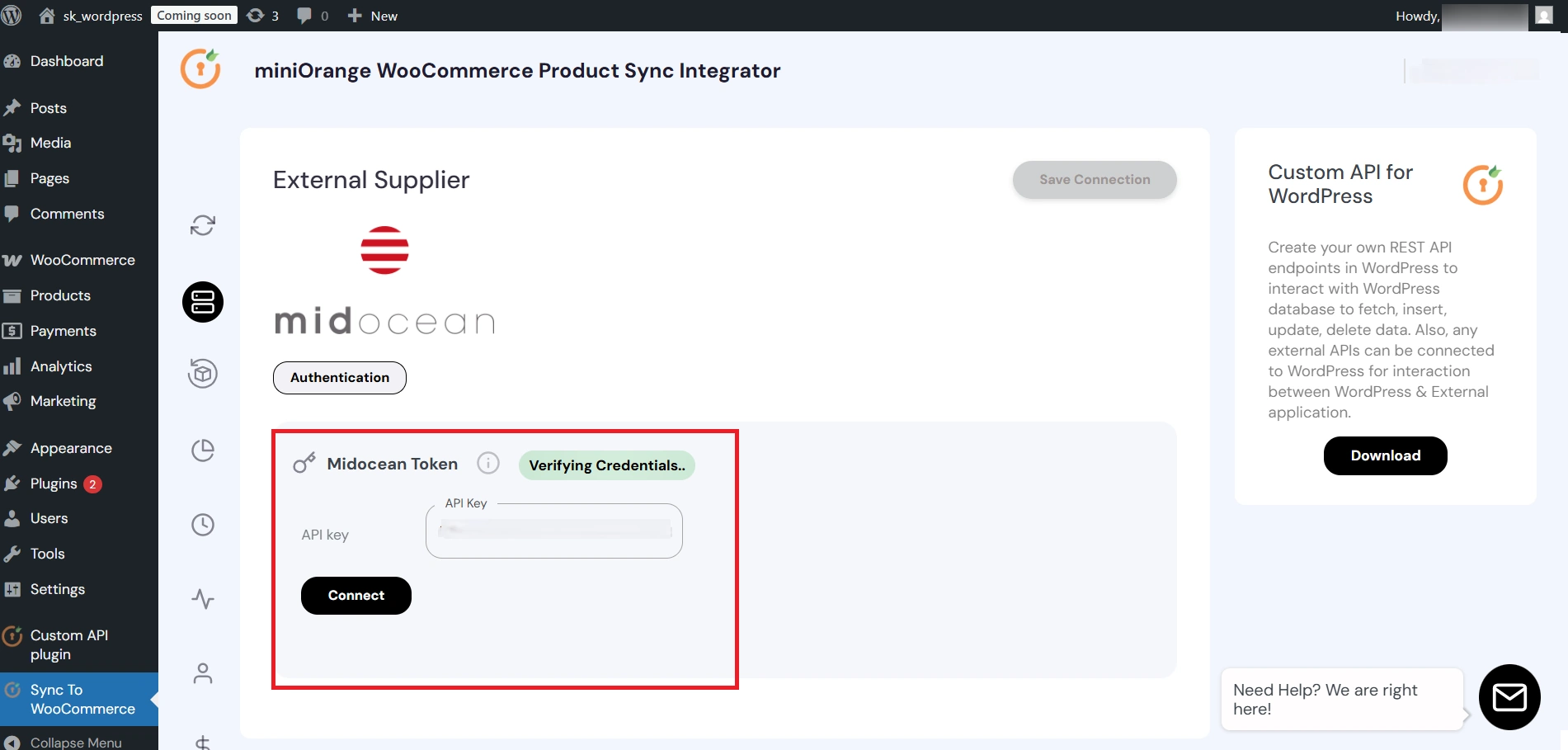Select the Authentication tab
Screen dimensions: 1568x750
click(x=340, y=378)
